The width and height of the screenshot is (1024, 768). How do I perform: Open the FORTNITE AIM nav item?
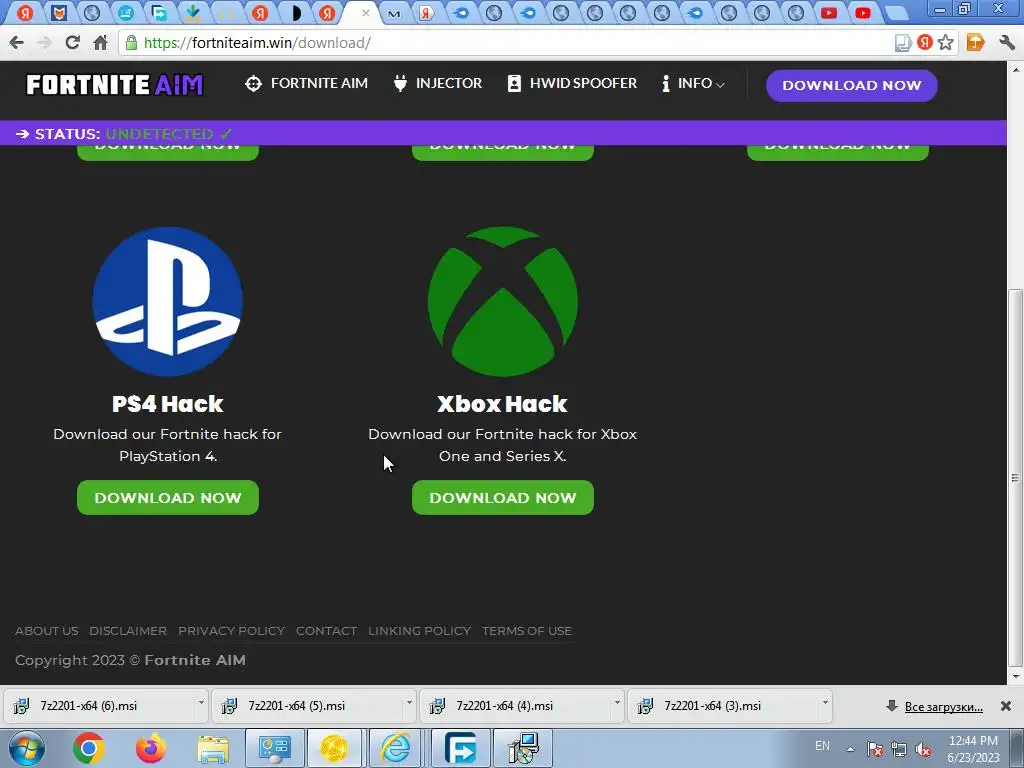coord(306,84)
